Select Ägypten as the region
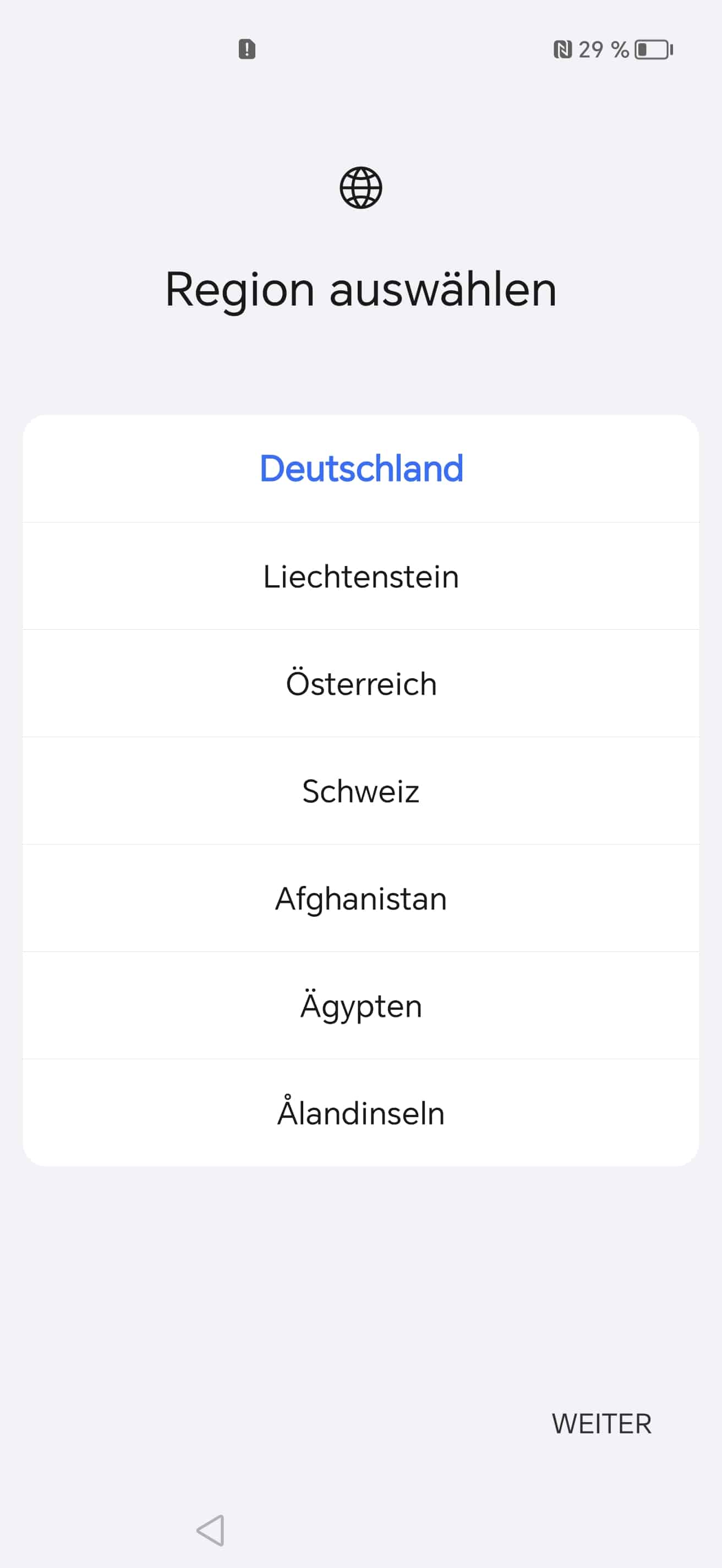 point(360,1005)
